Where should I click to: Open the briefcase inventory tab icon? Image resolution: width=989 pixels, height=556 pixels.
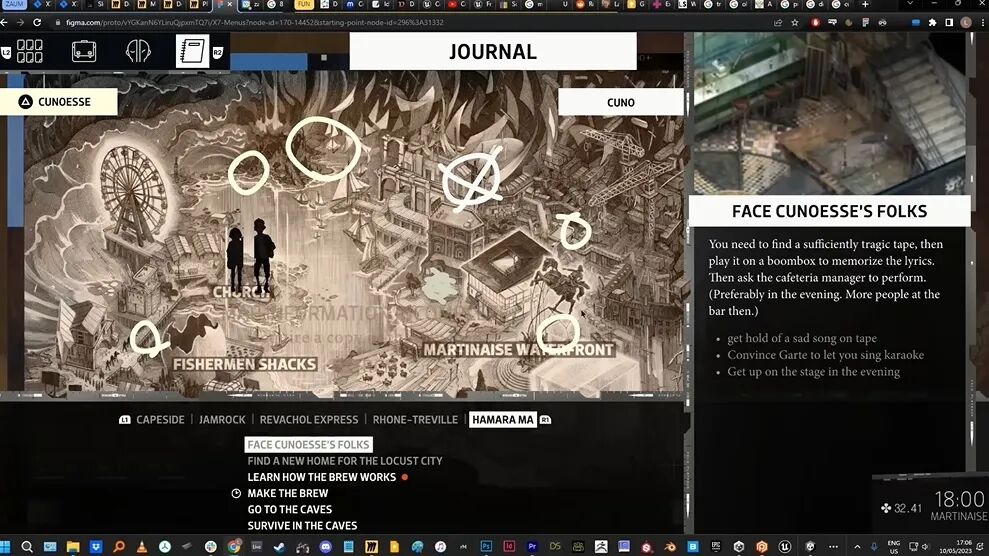pos(84,51)
